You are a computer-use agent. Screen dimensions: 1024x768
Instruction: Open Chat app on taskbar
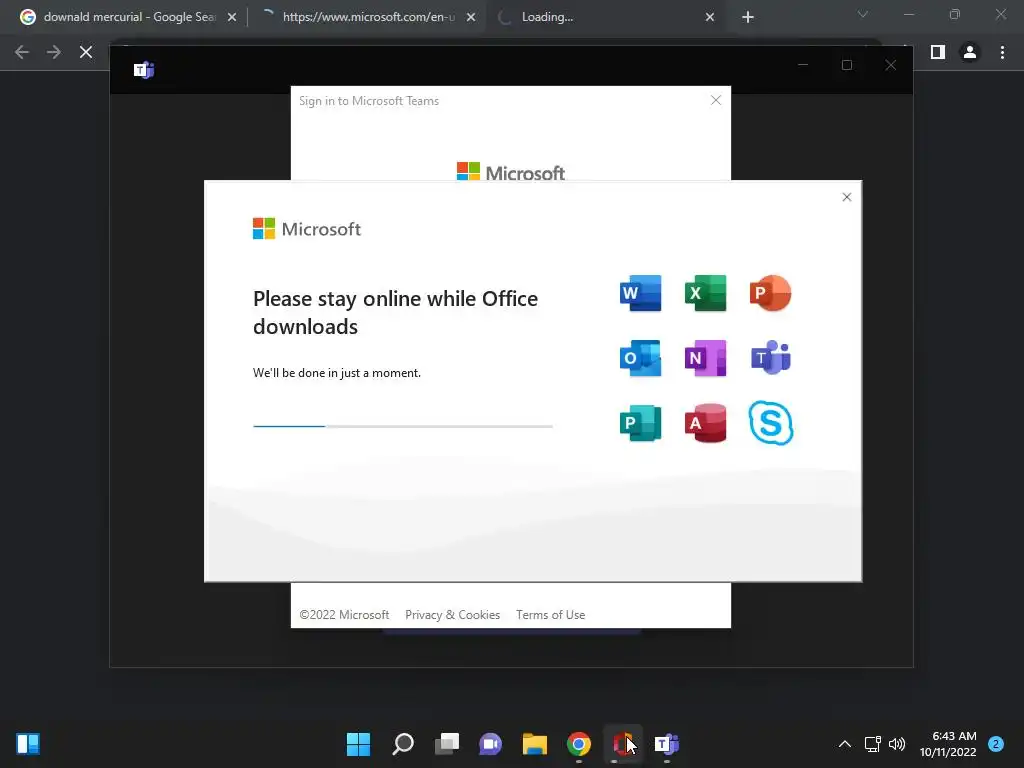point(490,744)
